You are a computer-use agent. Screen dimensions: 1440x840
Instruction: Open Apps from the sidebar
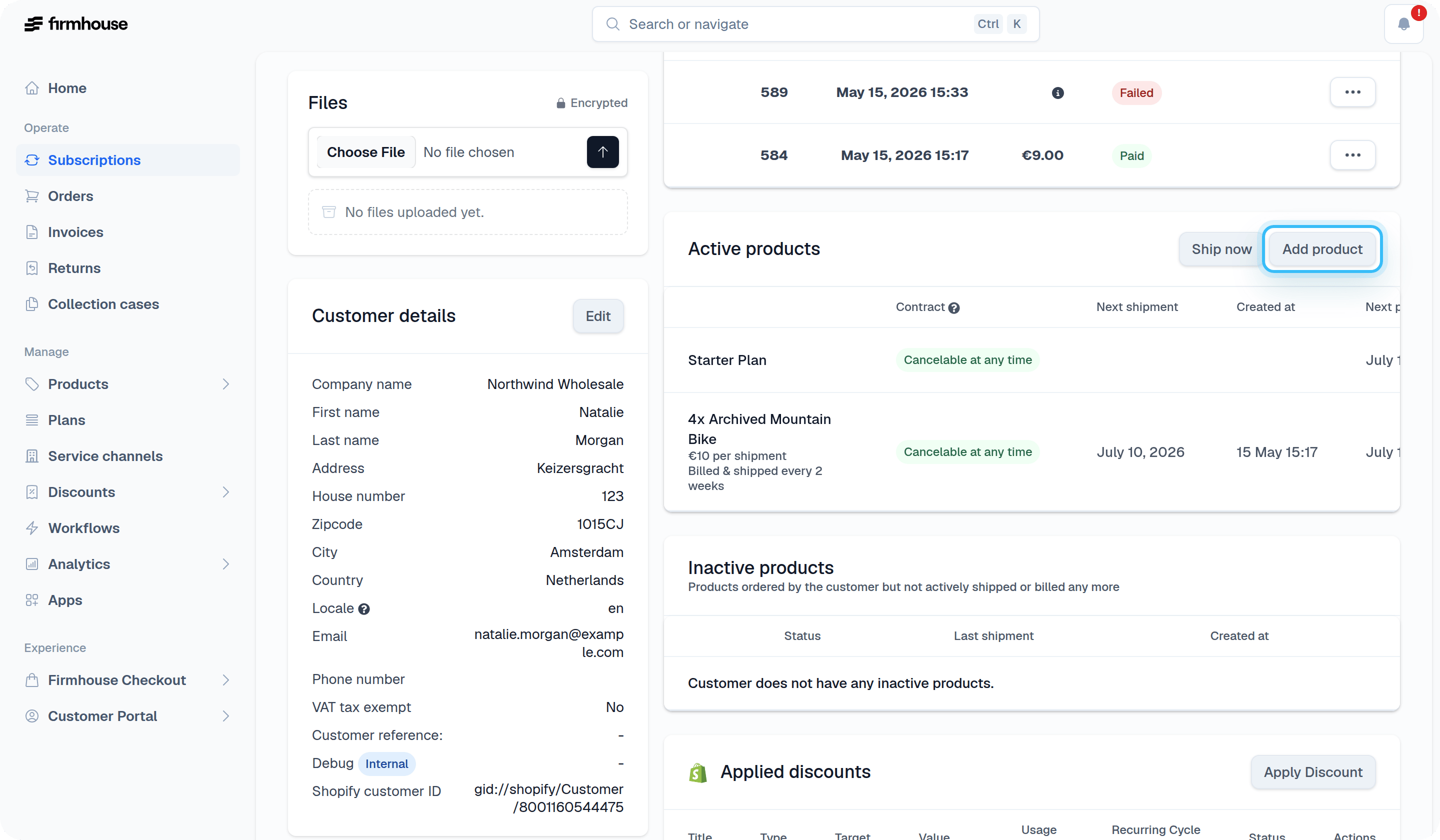click(x=128, y=600)
